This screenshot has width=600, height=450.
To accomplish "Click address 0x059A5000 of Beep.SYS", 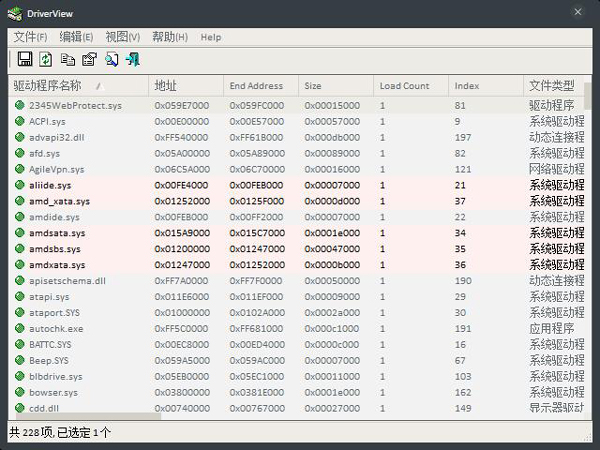I will pos(182,360).
